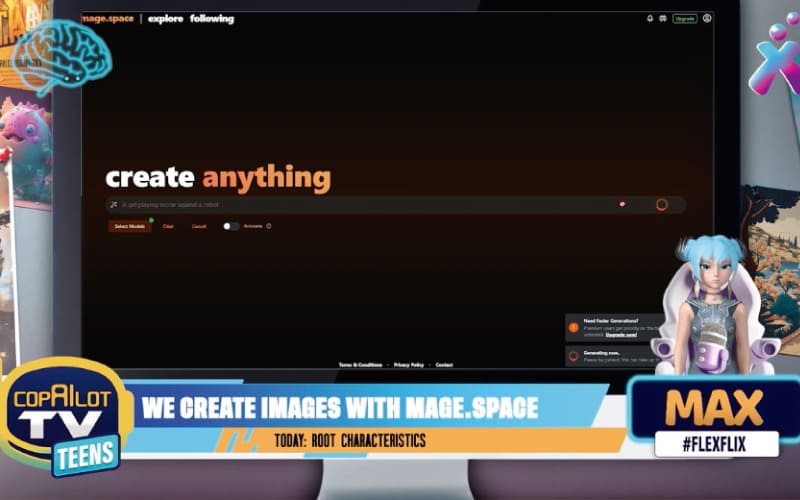This screenshot has height=500, width=800.
Task: Go to the explore tab
Action: 165,18
